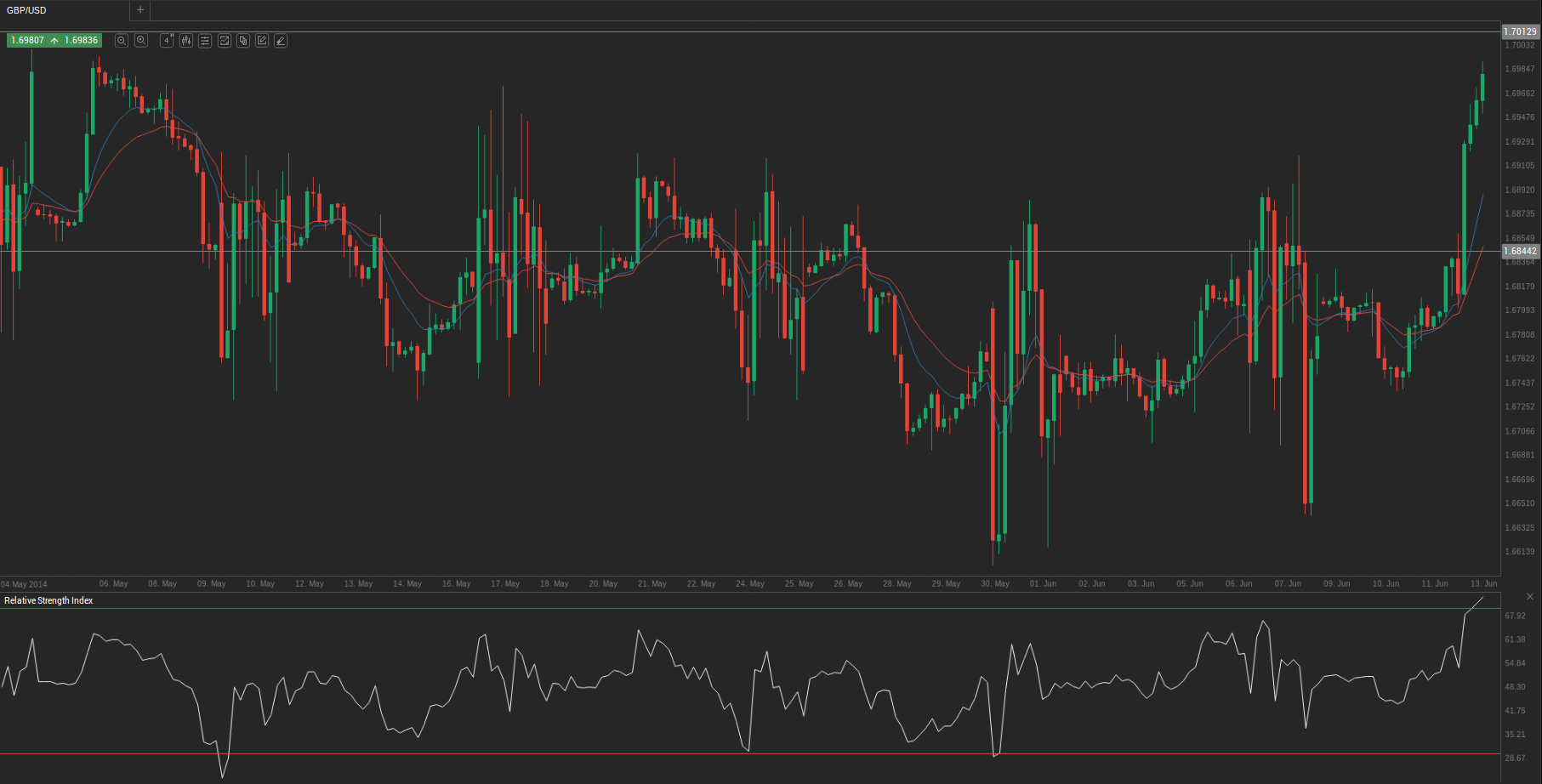Click the copy chart template icon

[x=243, y=41]
